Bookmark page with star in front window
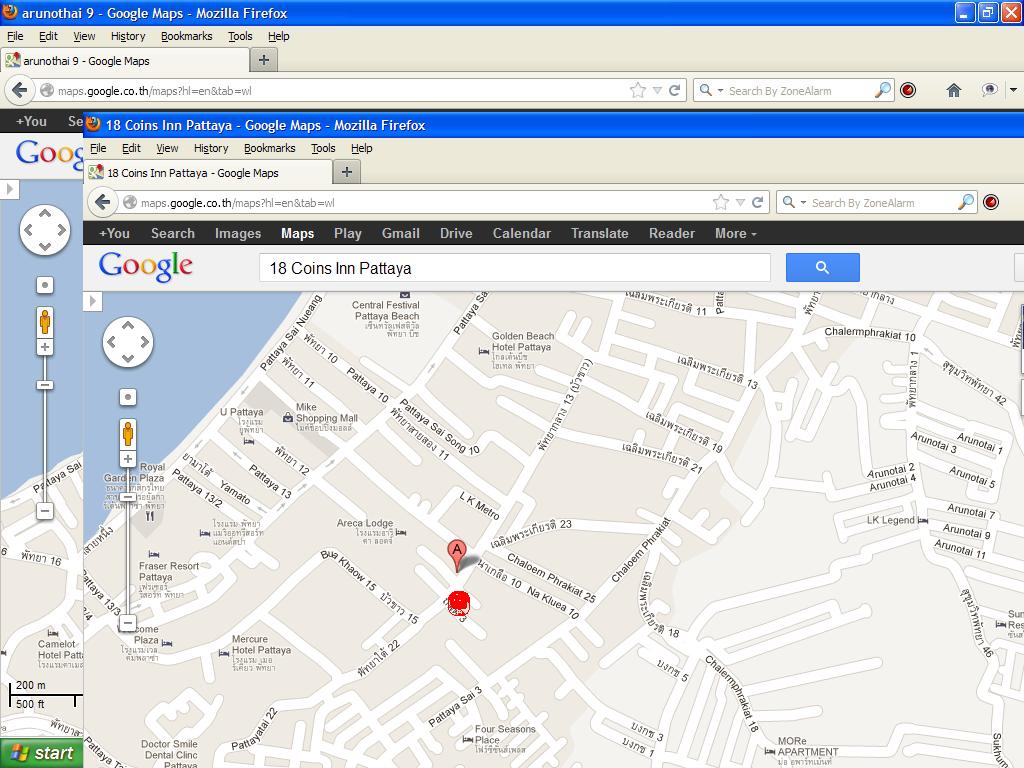 click(721, 202)
